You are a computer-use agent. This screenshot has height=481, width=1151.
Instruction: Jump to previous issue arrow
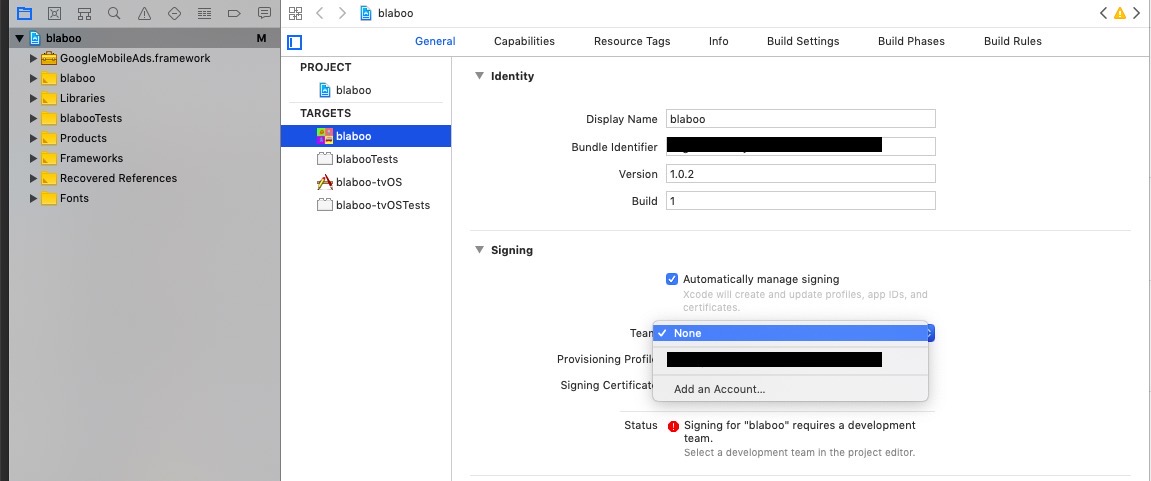(1103, 13)
